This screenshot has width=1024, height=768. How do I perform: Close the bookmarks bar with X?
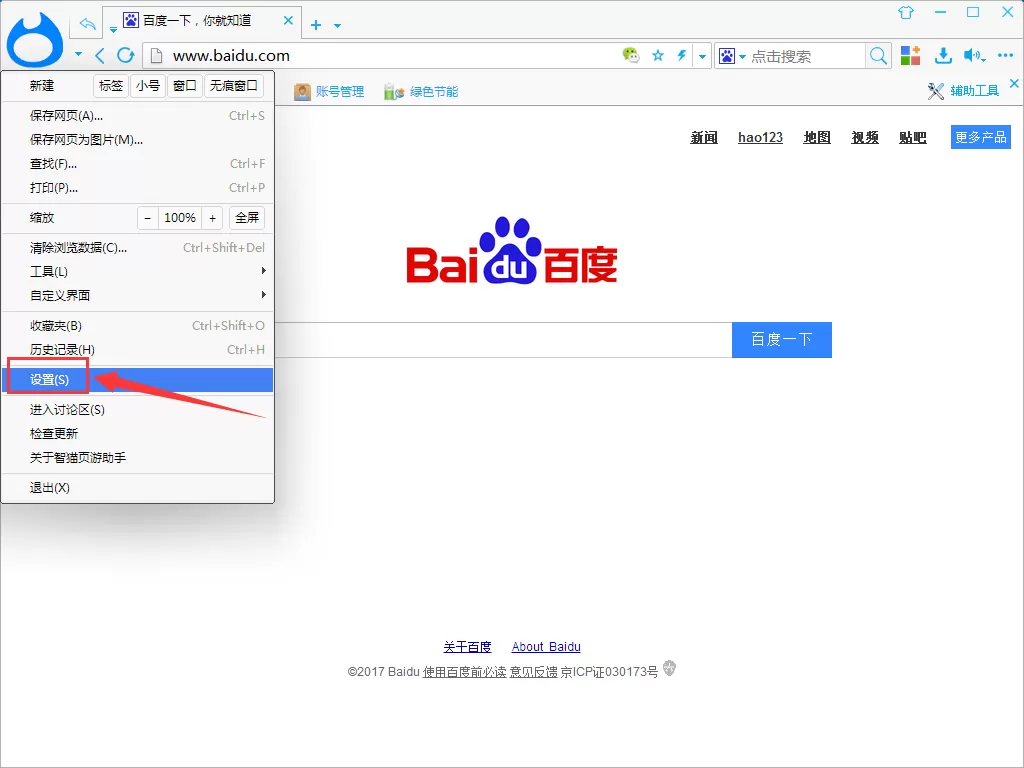(1014, 84)
